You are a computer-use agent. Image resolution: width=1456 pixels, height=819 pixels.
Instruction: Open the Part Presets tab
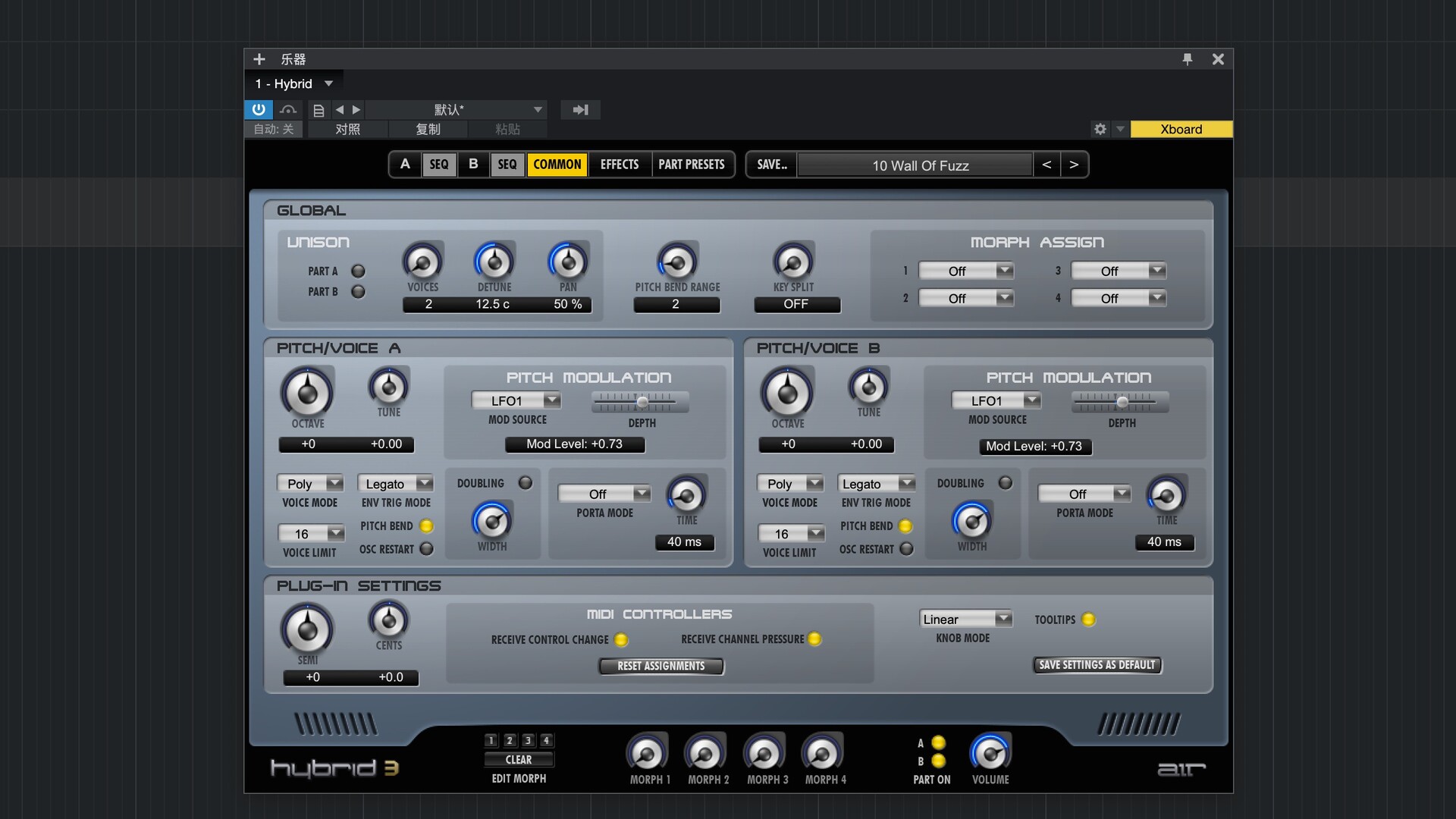(x=691, y=165)
